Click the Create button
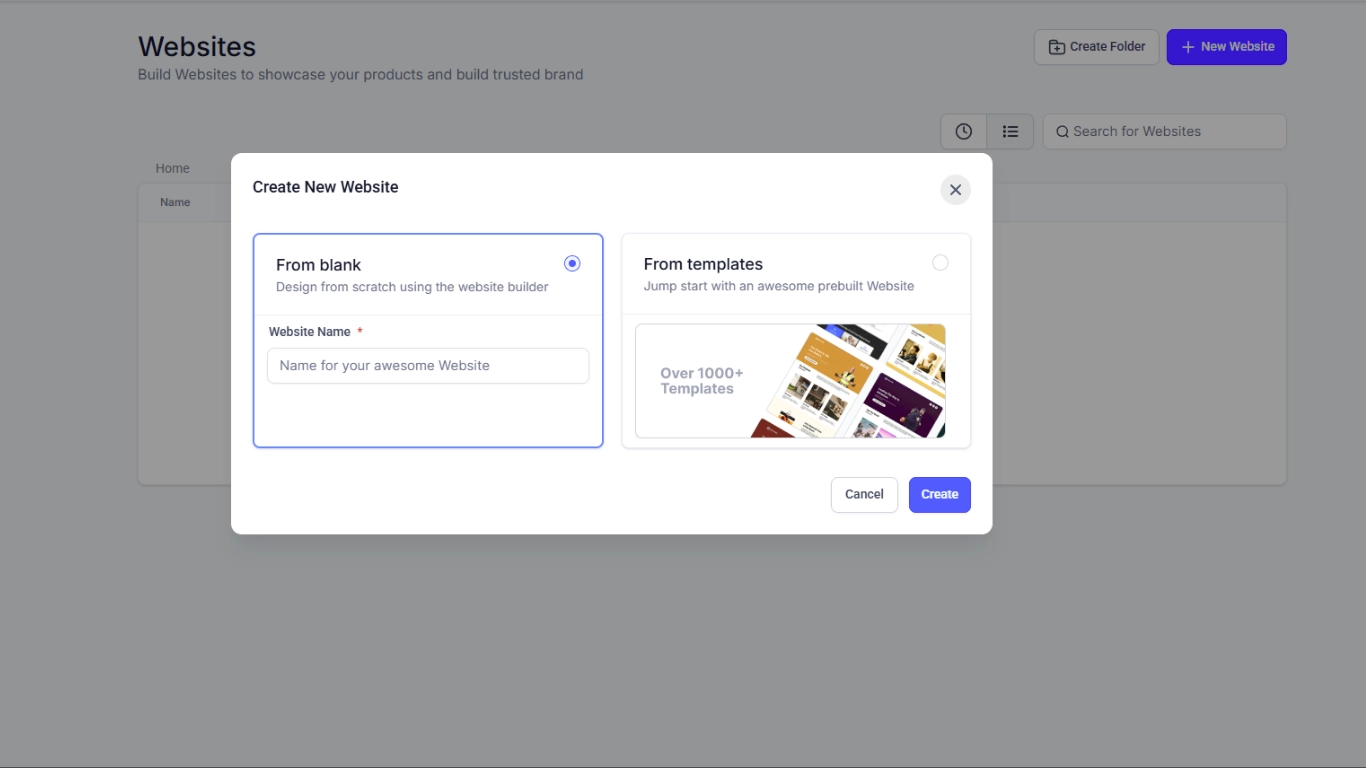Image resolution: width=1366 pixels, height=768 pixels. [939, 494]
